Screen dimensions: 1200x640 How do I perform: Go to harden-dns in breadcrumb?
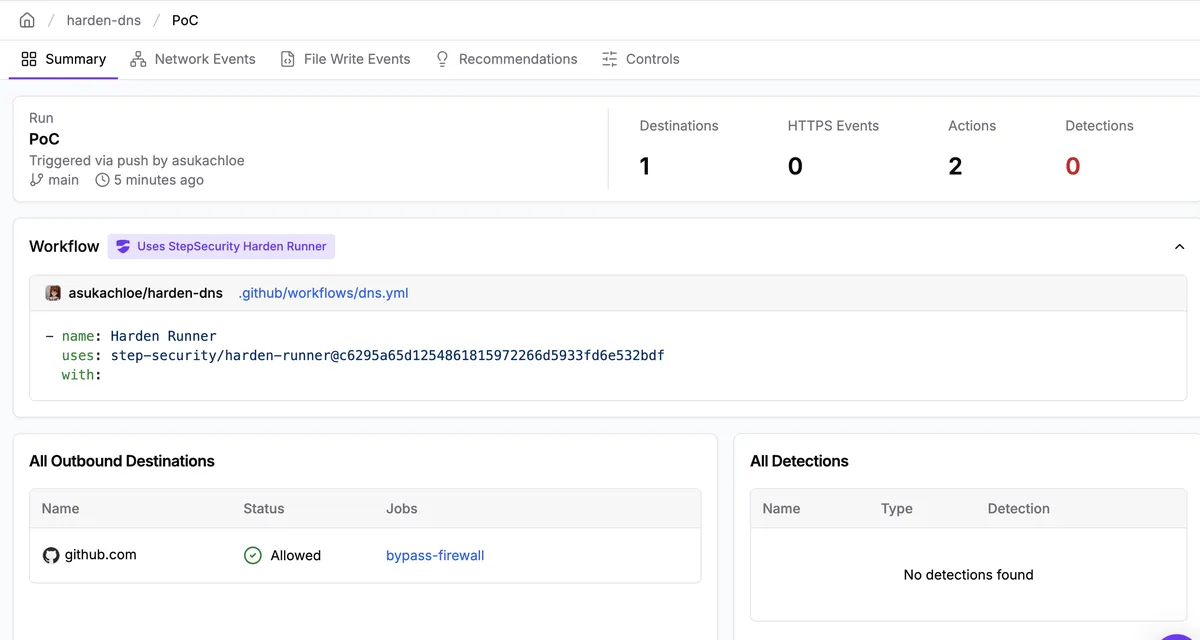tap(103, 20)
